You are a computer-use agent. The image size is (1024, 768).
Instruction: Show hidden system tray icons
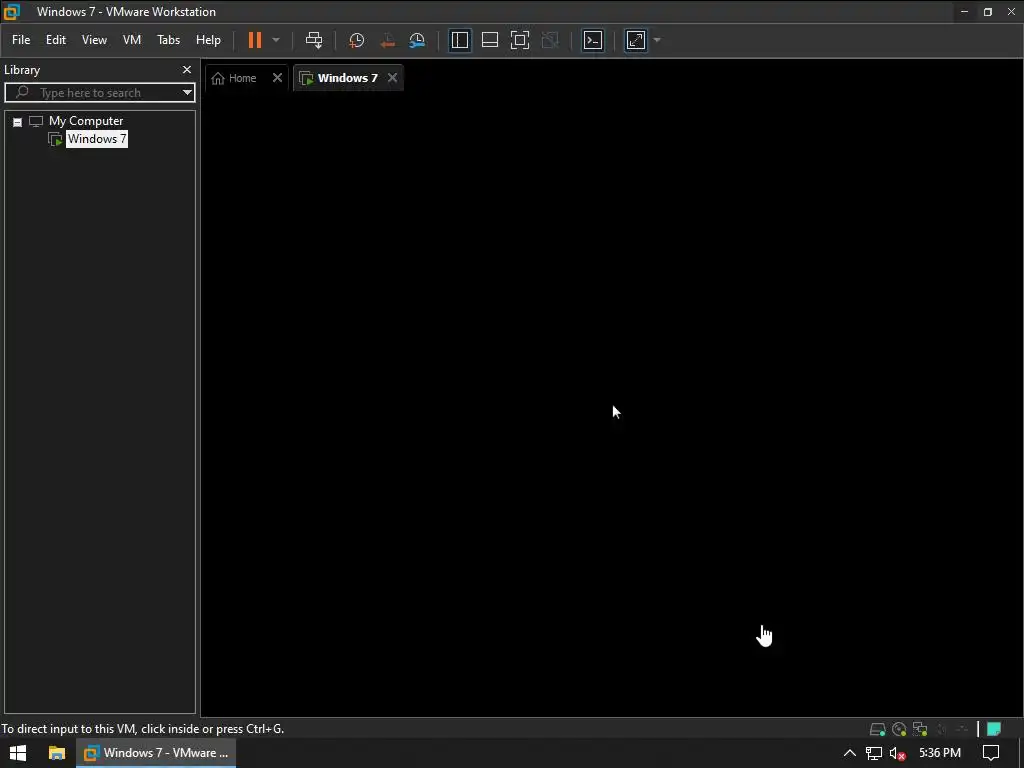(850, 753)
